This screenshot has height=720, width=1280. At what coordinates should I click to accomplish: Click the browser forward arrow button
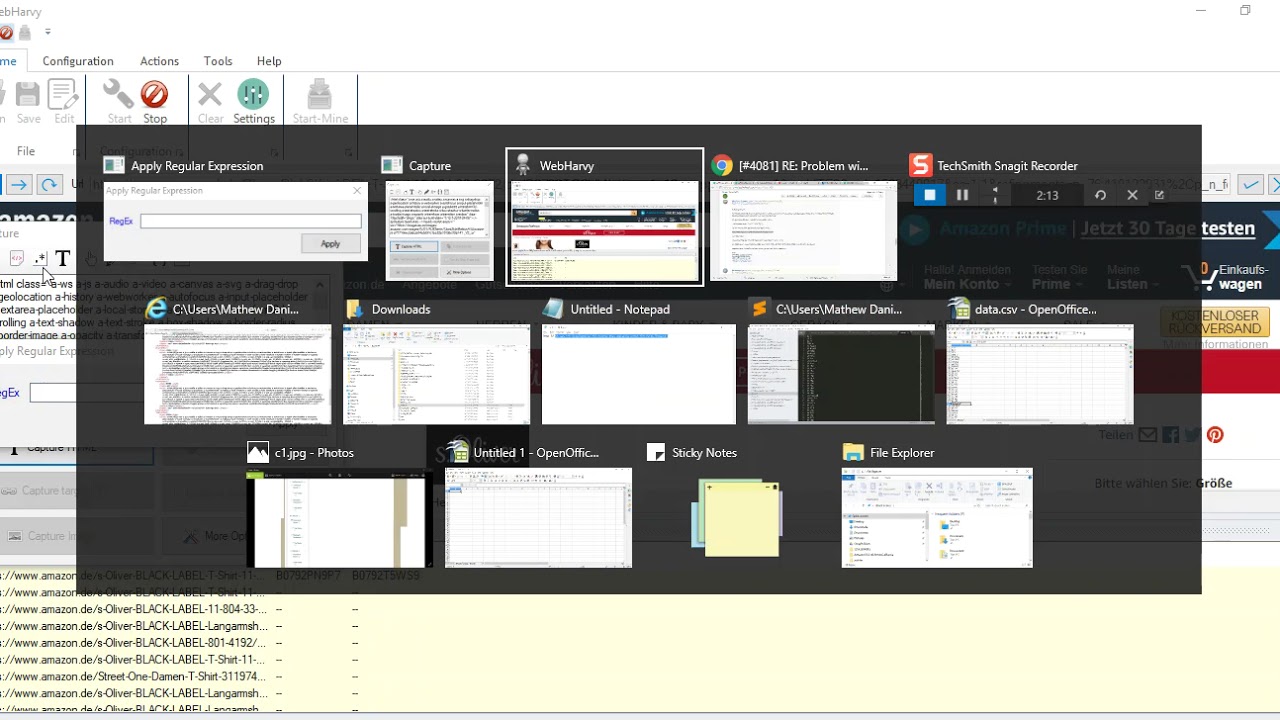pyautogui.click(x=19, y=184)
